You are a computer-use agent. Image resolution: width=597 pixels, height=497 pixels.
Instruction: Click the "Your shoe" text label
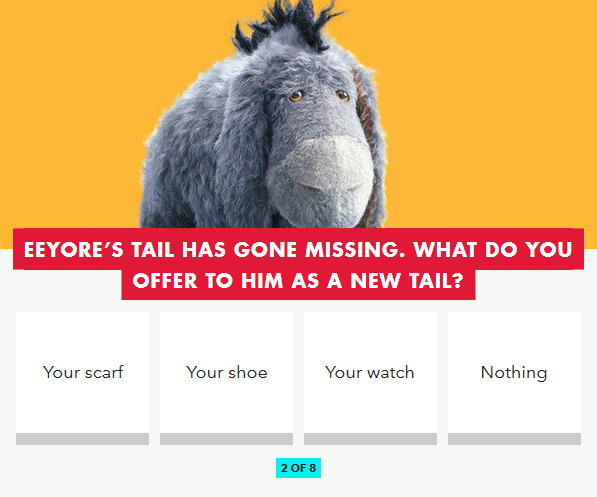click(x=227, y=372)
